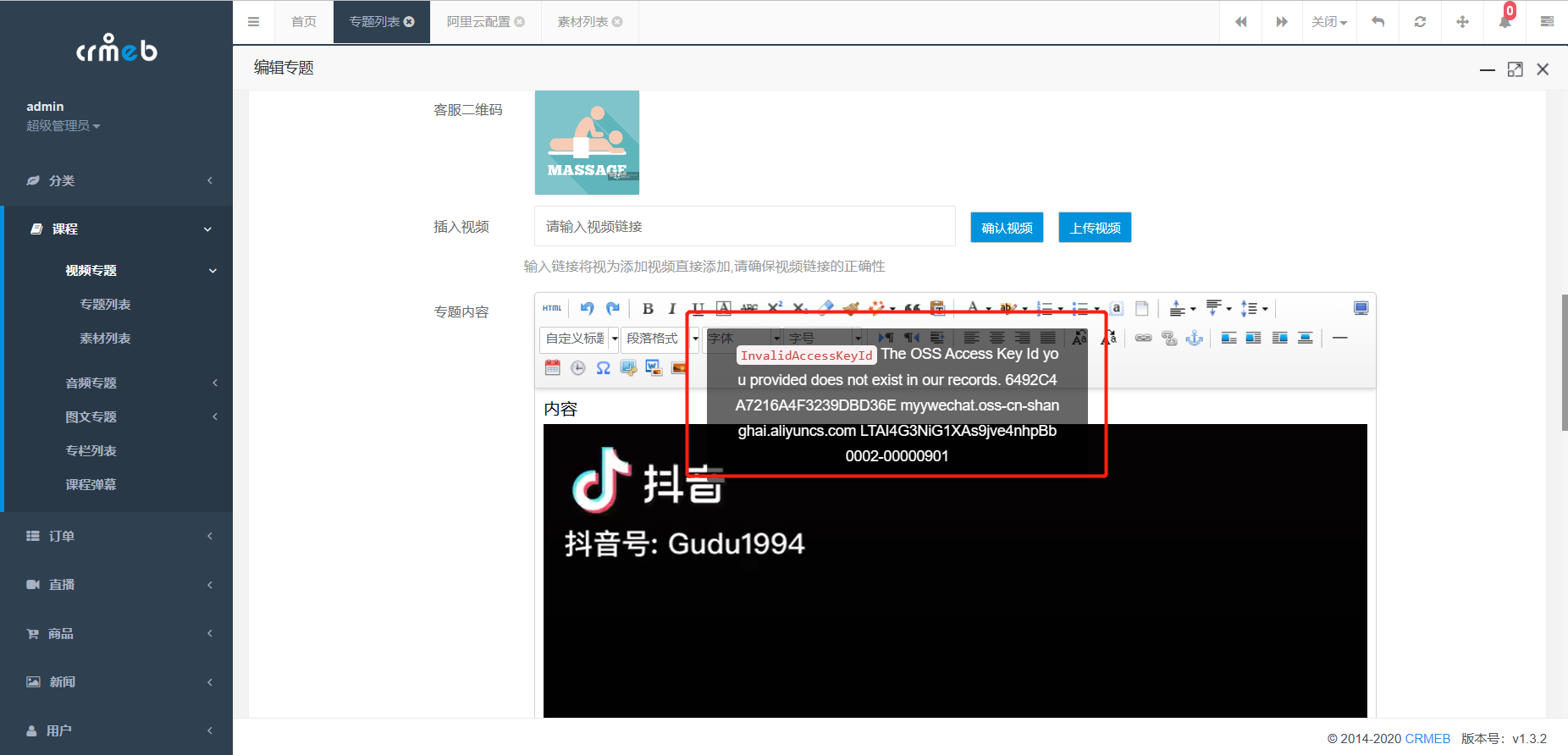Switch editor to HTML source mode

point(552,308)
